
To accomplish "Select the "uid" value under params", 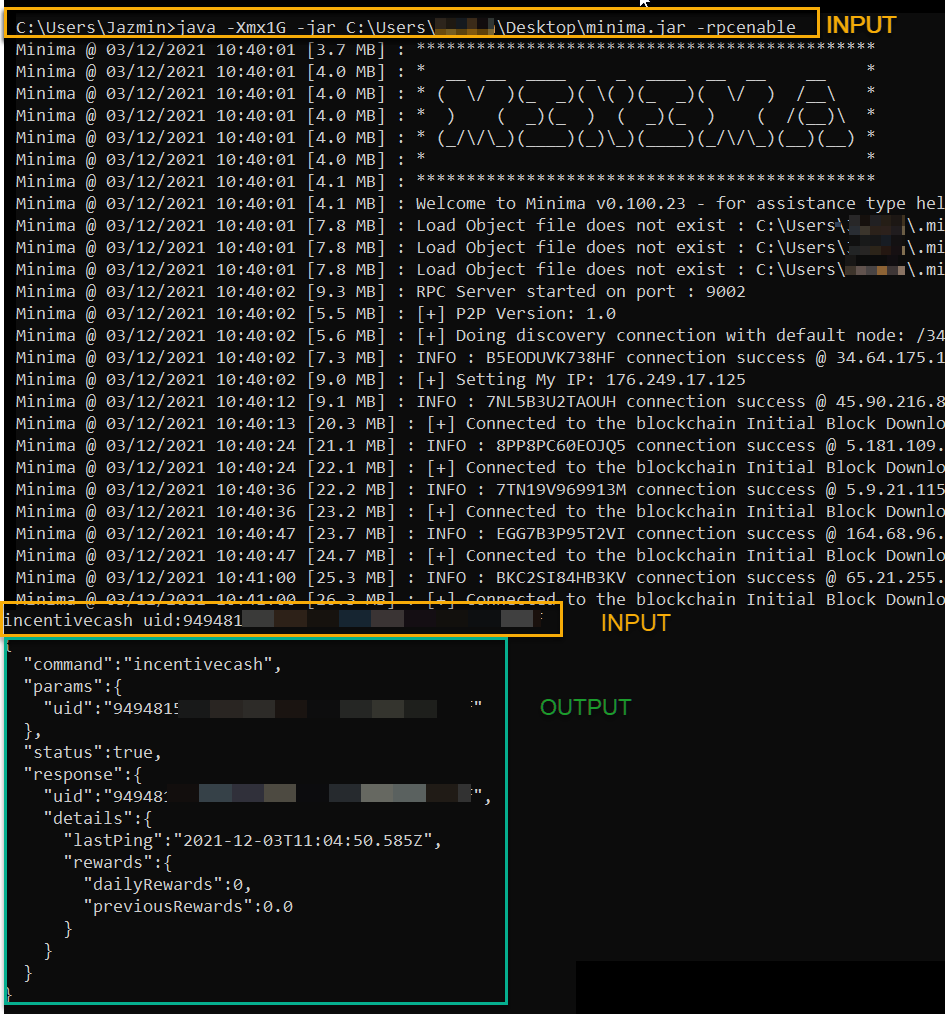I will [292, 708].
